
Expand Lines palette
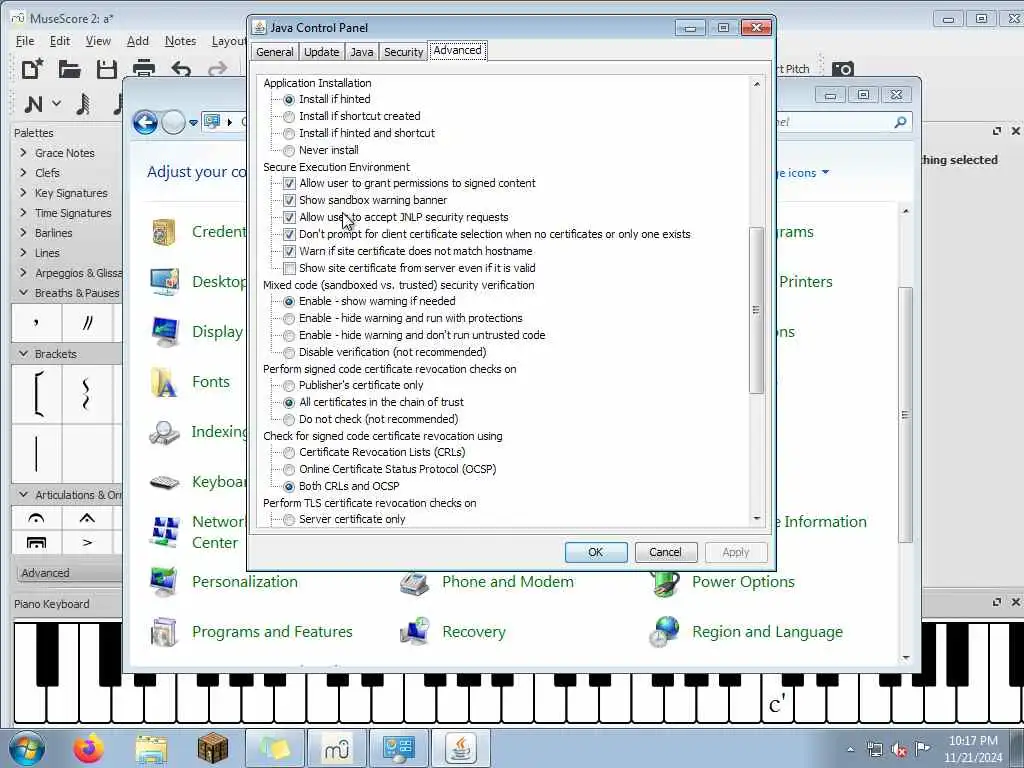(24, 253)
